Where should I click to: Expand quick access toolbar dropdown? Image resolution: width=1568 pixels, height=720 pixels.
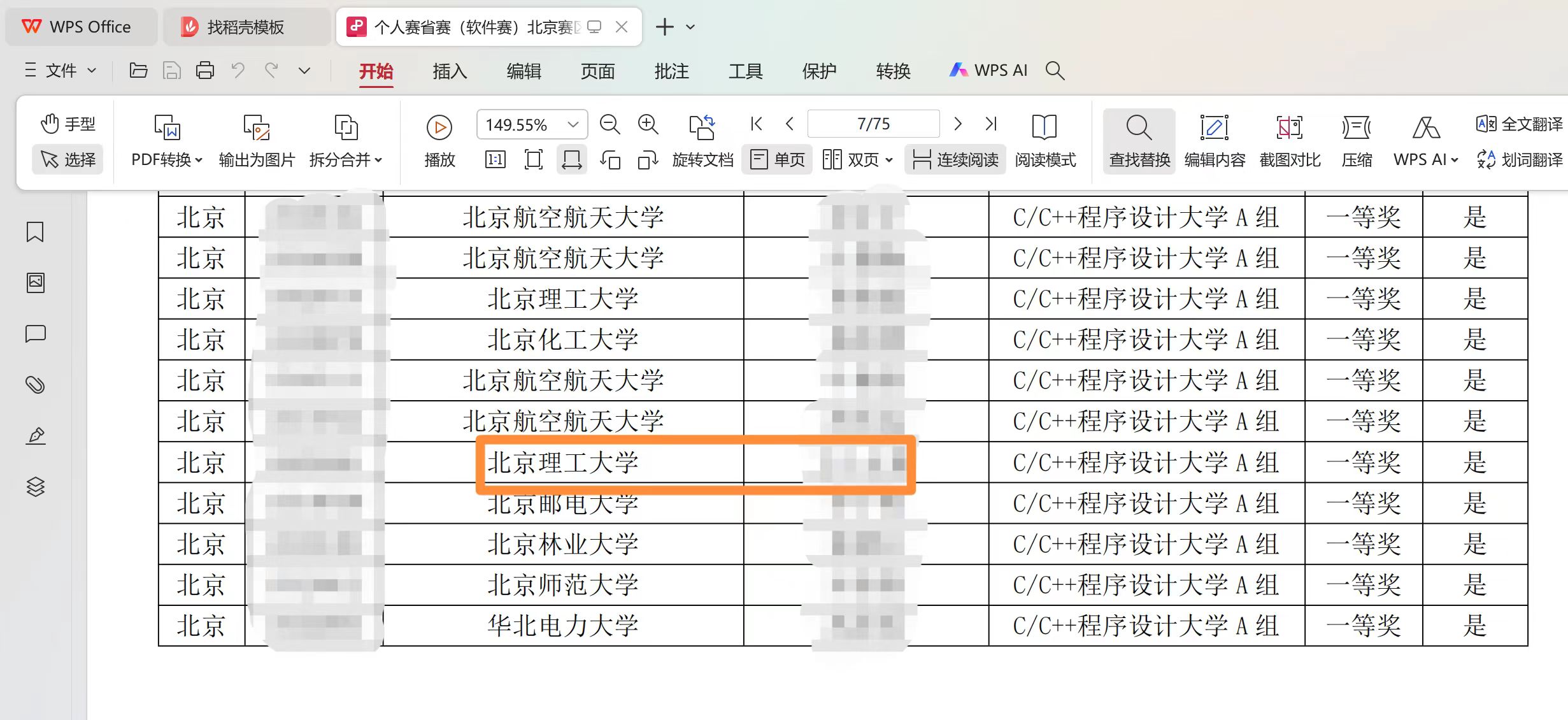[304, 71]
